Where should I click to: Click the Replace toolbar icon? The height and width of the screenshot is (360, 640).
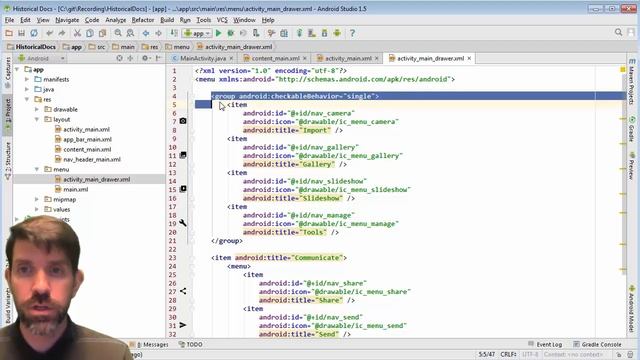[130, 33]
